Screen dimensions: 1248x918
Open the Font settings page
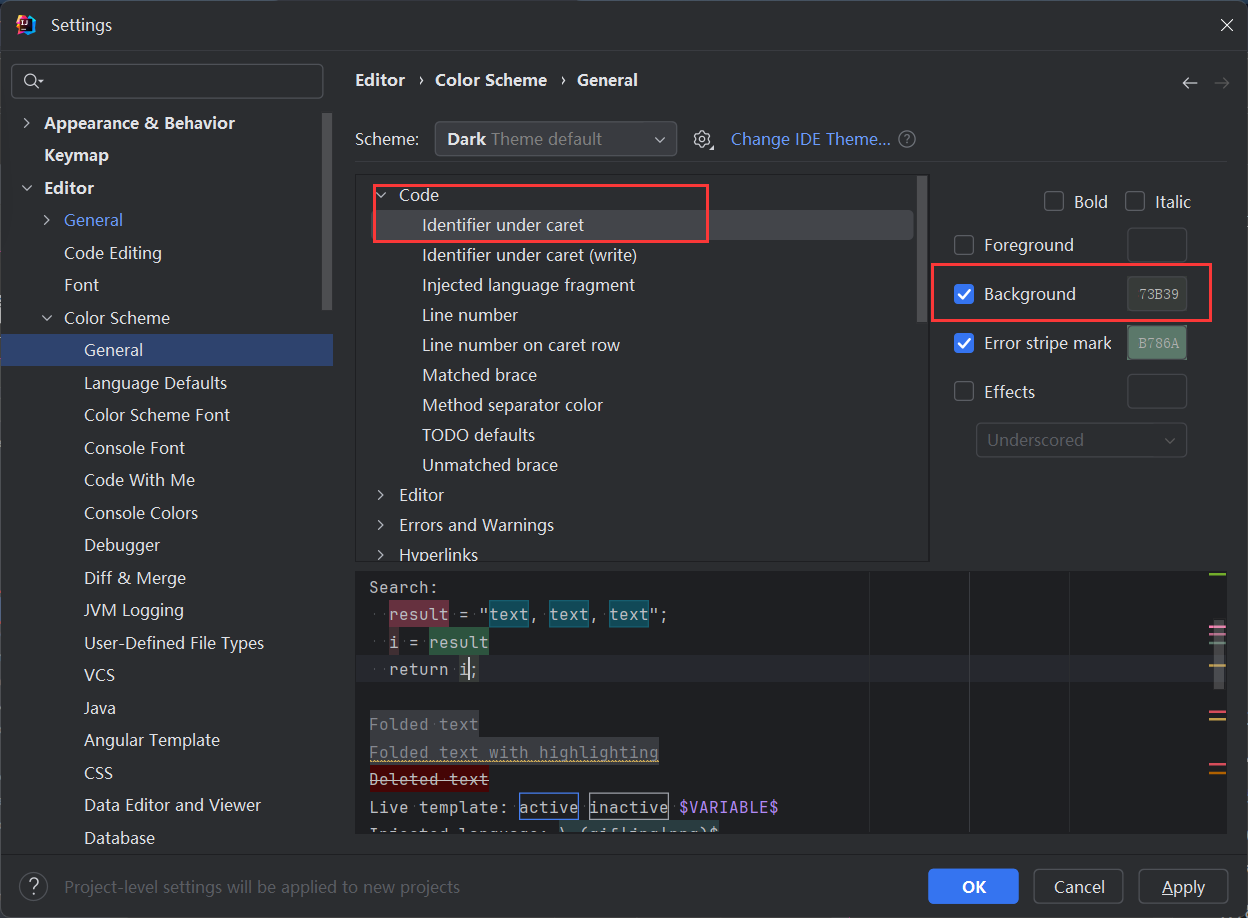click(x=81, y=285)
